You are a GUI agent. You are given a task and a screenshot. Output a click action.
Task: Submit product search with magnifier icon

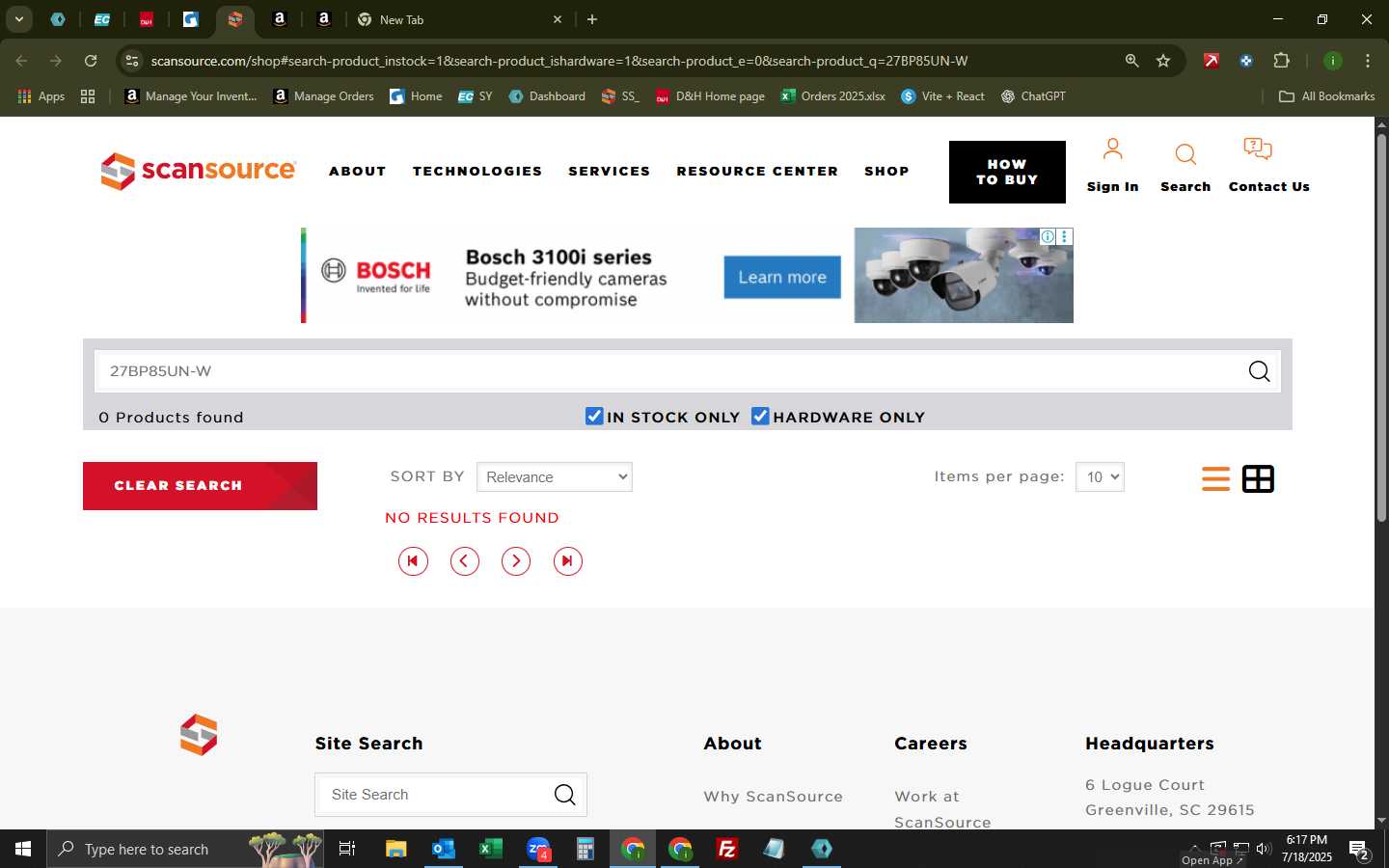[x=1259, y=371]
